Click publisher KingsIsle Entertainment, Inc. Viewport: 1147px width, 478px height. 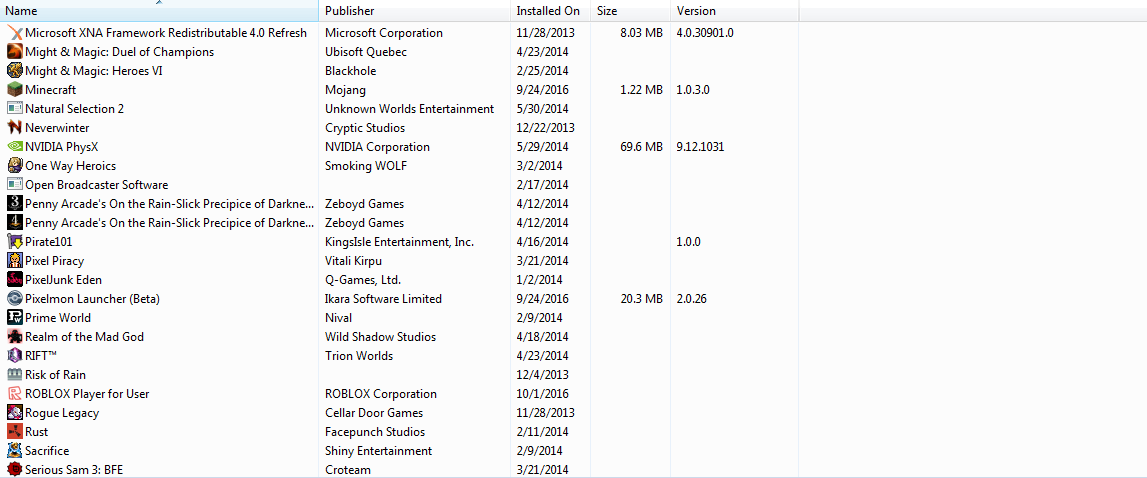pos(399,242)
